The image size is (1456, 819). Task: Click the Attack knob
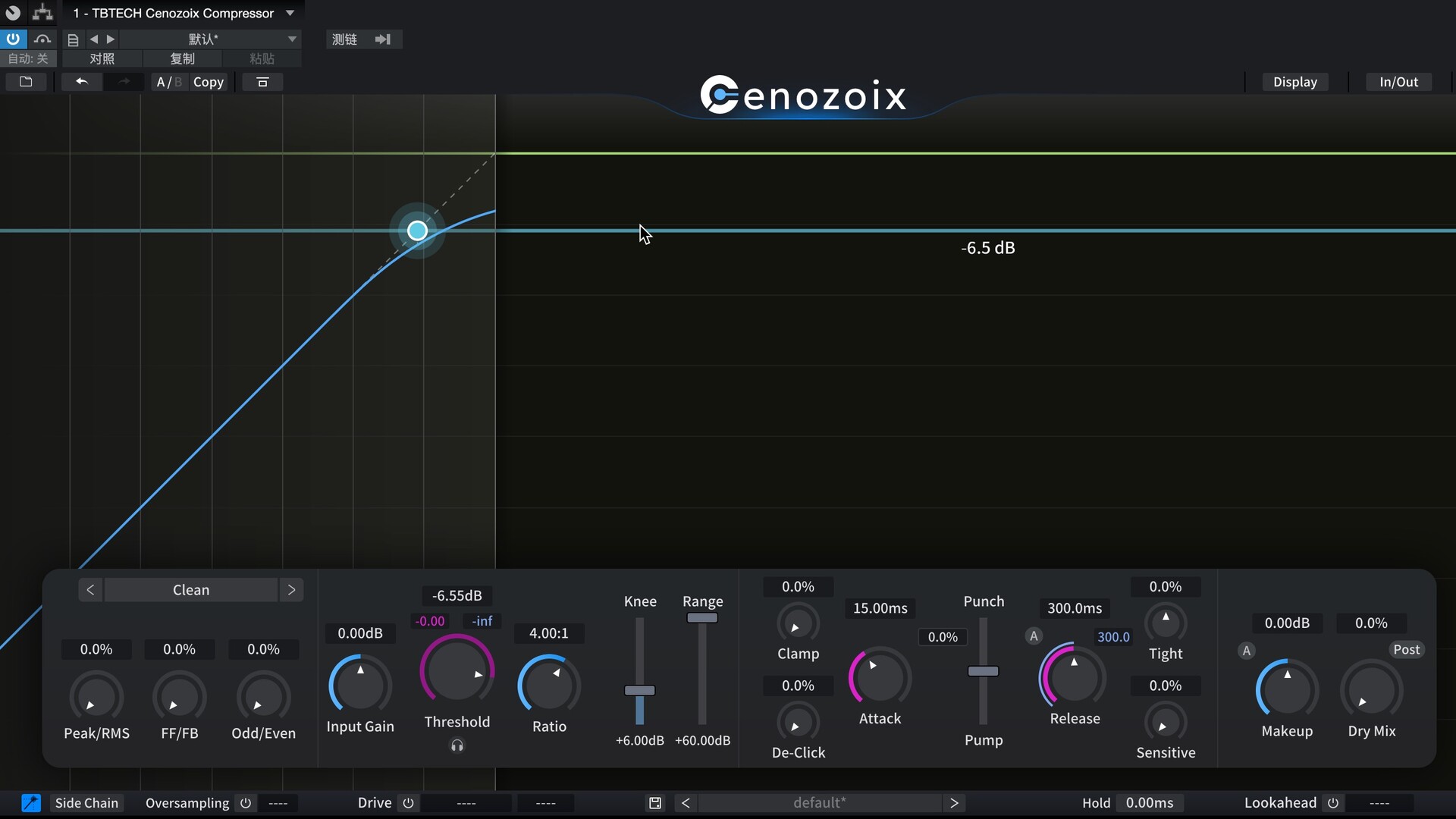(880, 676)
